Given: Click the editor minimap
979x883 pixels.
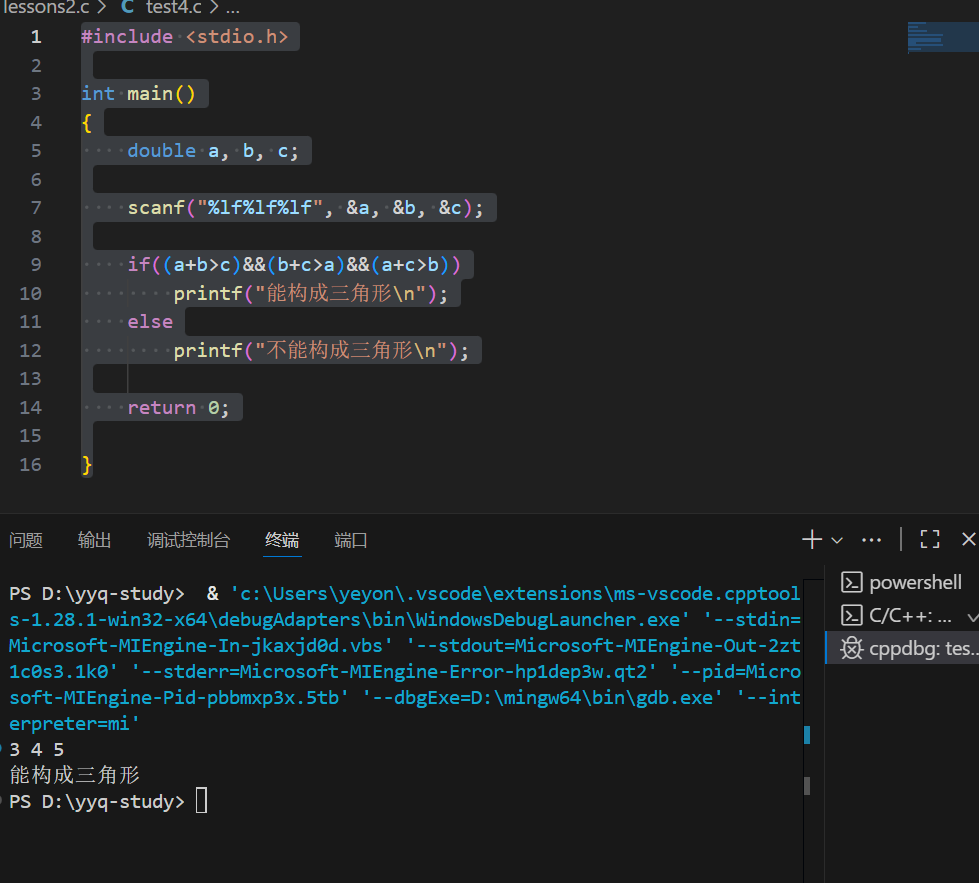Looking at the screenshot, I should click(x=943, y=37).
